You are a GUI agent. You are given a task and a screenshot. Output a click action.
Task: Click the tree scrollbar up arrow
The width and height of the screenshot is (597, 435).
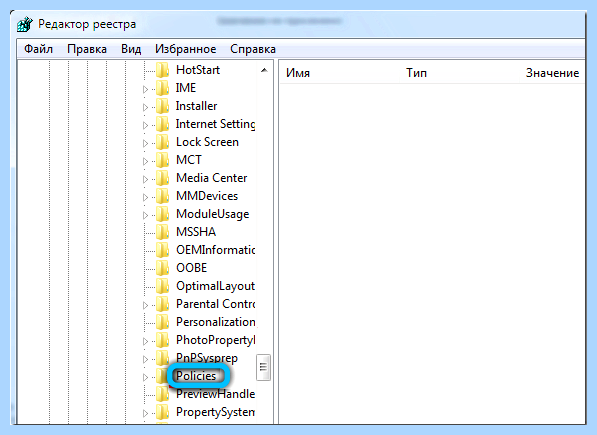tap(264, 70)
